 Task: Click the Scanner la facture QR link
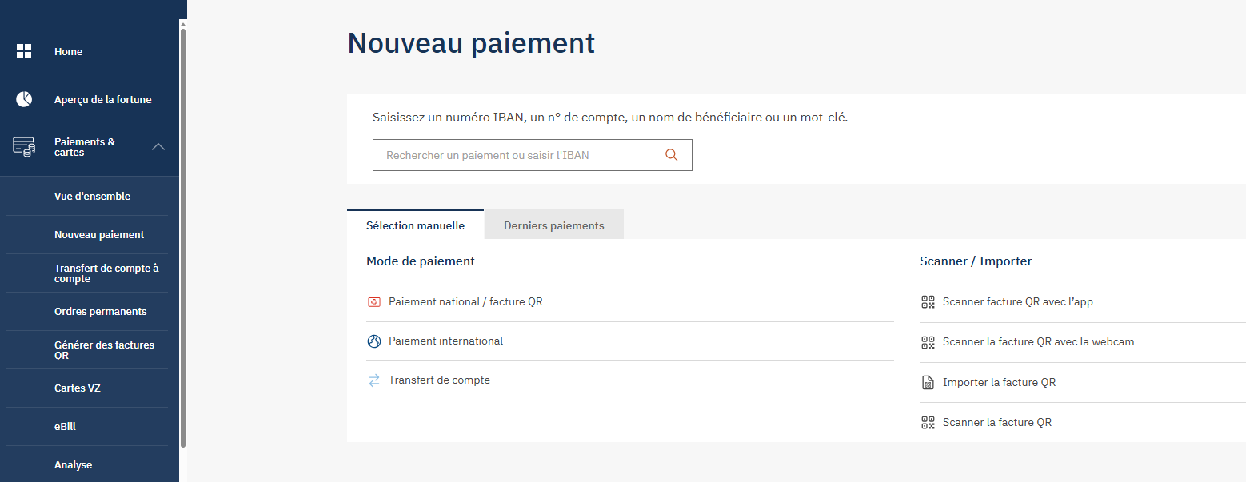tap(997, 422)
